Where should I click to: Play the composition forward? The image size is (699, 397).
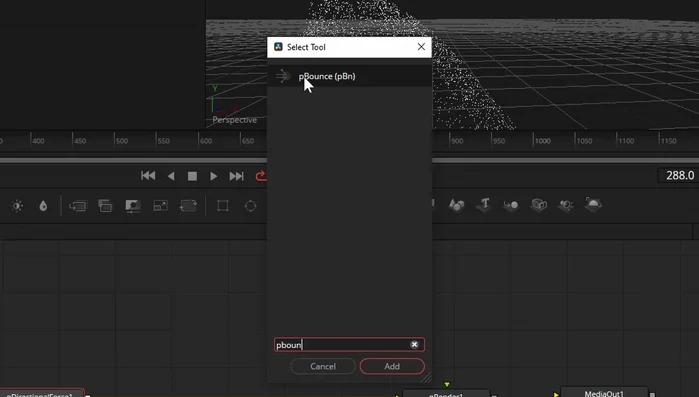[214, 176]
